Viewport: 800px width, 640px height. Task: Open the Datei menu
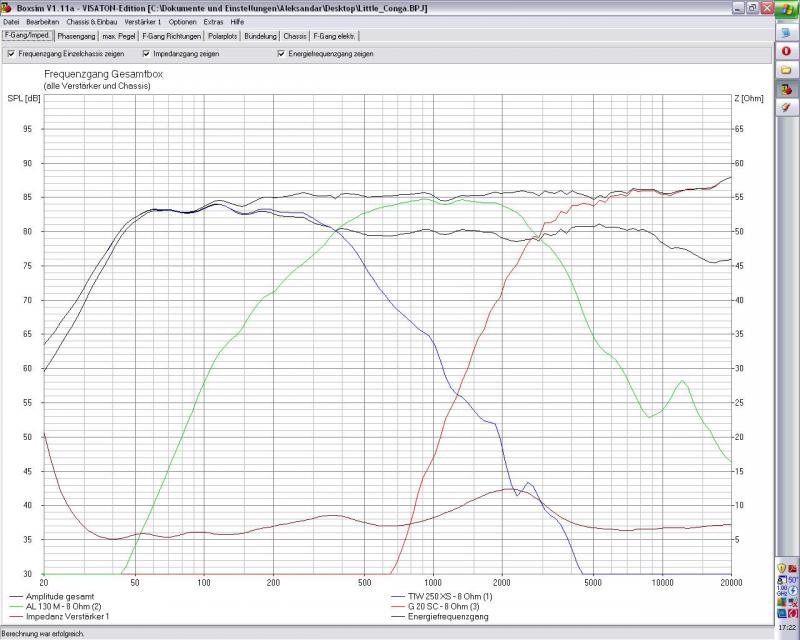tap(11, 21)
